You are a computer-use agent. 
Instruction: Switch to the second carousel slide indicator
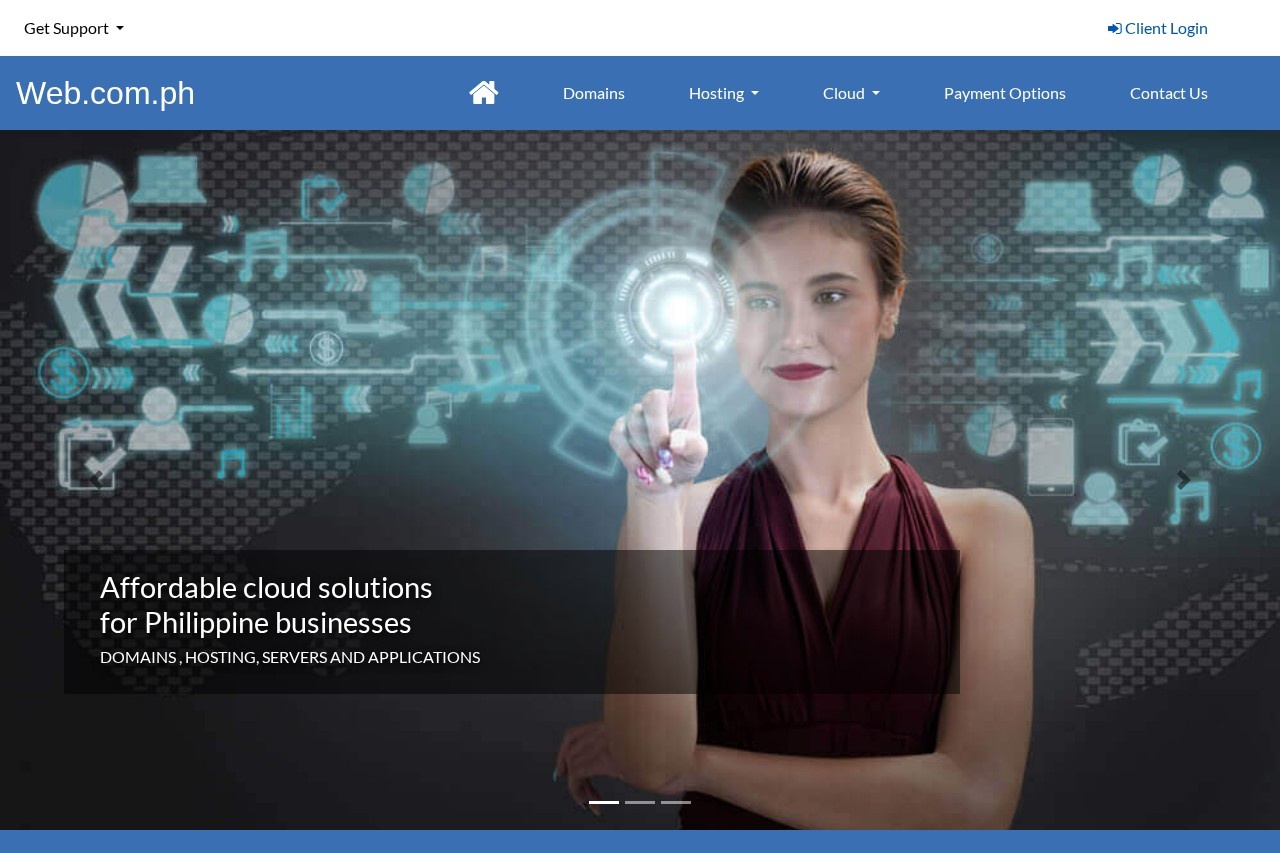tap(640, 802)
